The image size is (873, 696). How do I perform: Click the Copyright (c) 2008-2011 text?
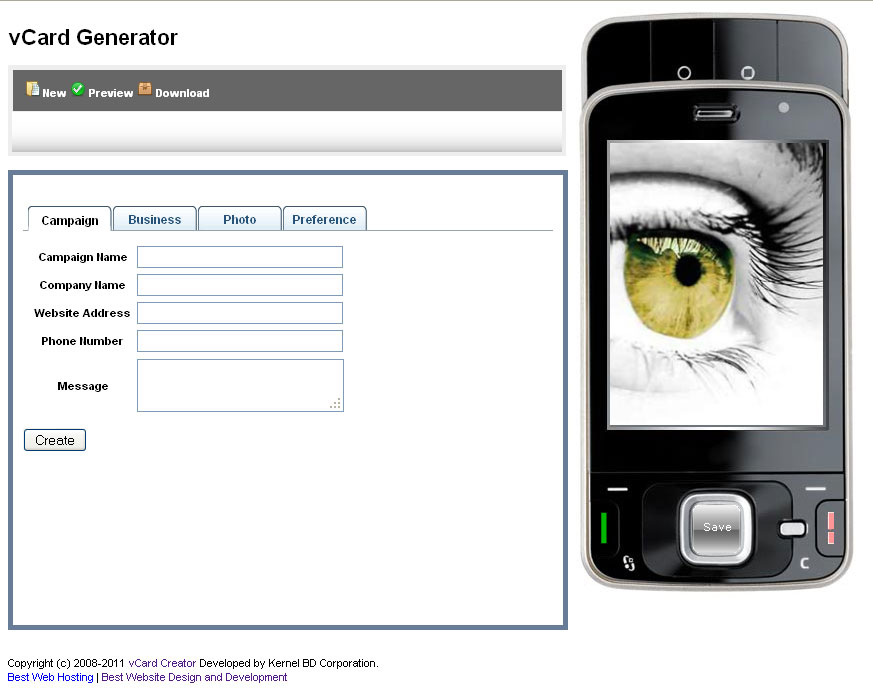point(66,663)
